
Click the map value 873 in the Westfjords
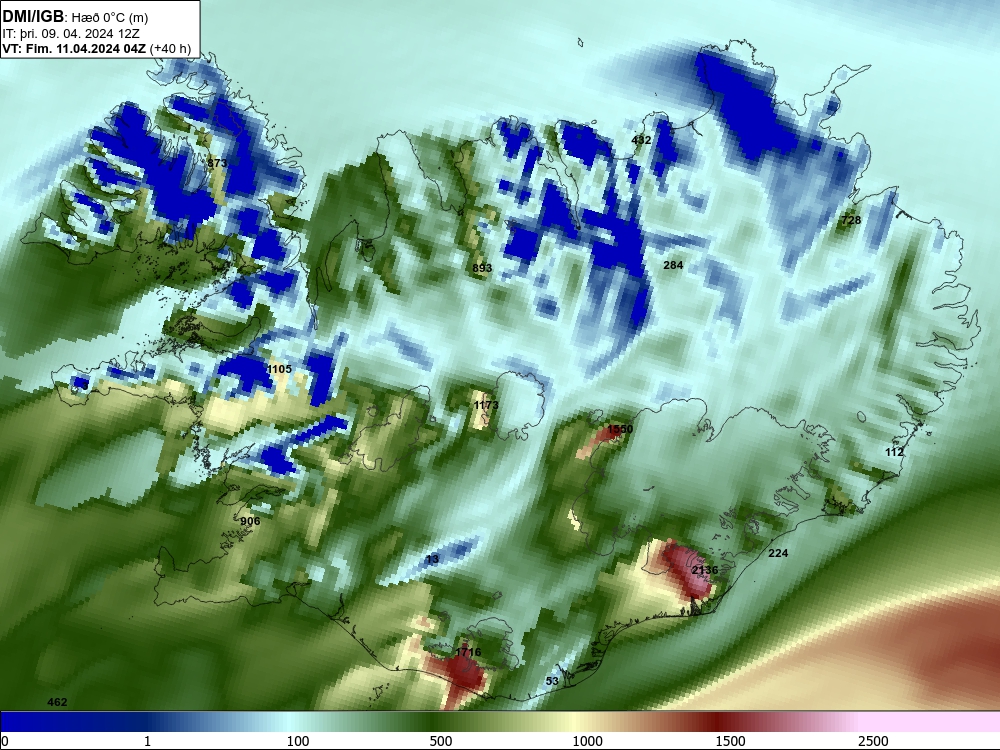(217, 163)
